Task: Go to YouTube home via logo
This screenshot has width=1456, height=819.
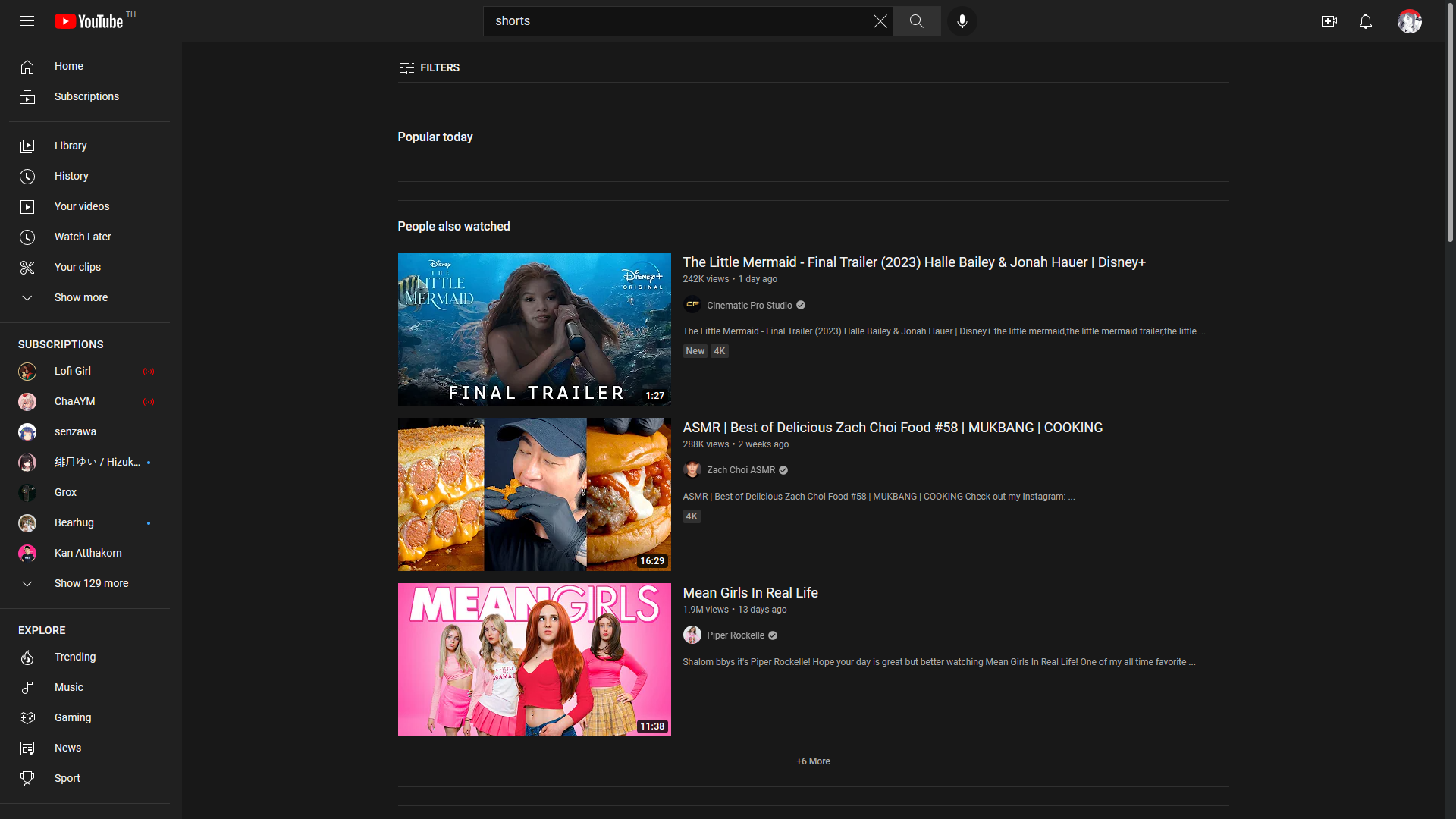Action: click(x=89, y=21)
